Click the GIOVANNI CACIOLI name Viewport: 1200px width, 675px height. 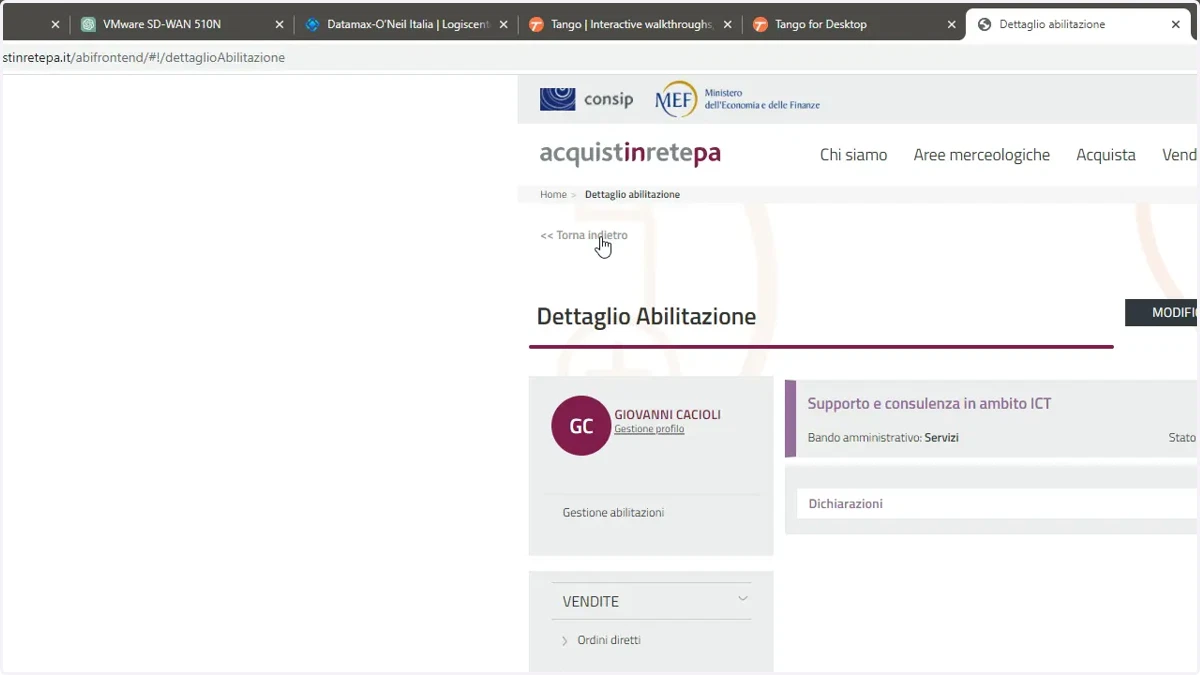click(x=667, y=414)
